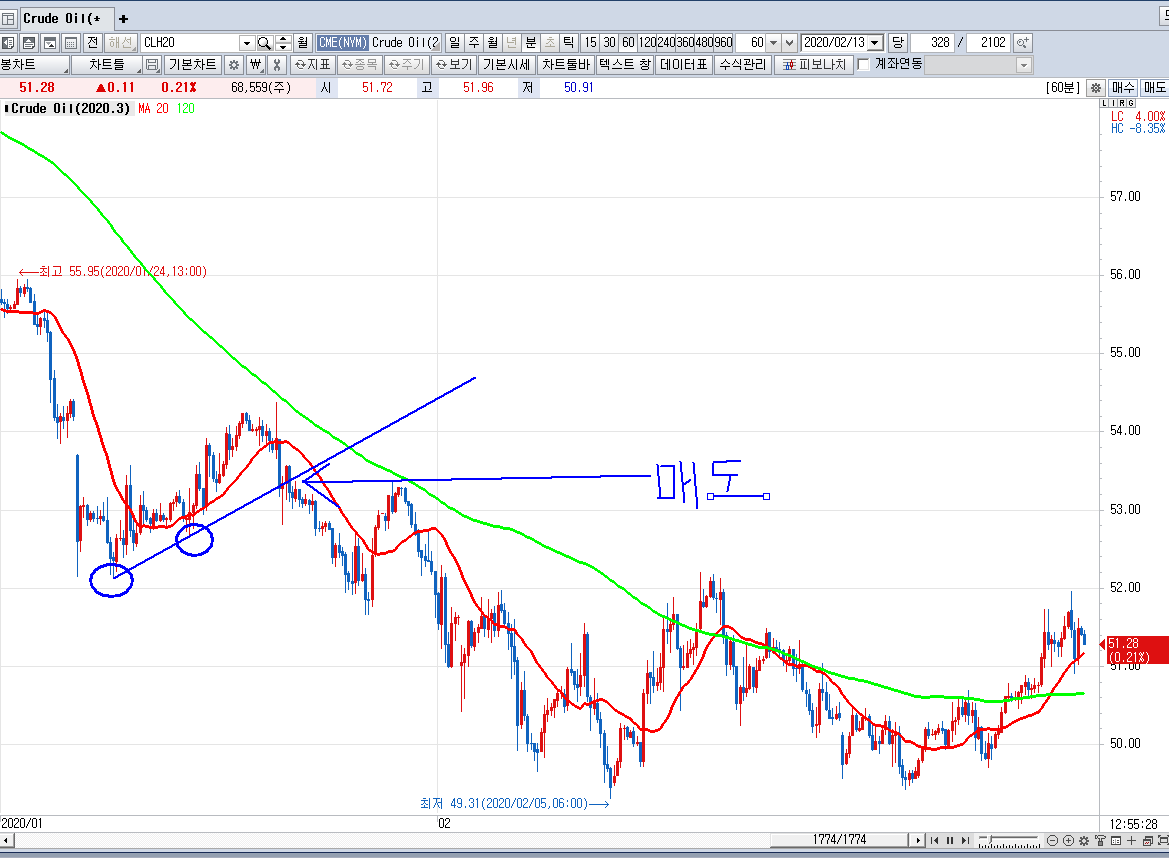This screenshot has height=858, width=1169.
Task: Pause chart playback
Action: (950, 840)
